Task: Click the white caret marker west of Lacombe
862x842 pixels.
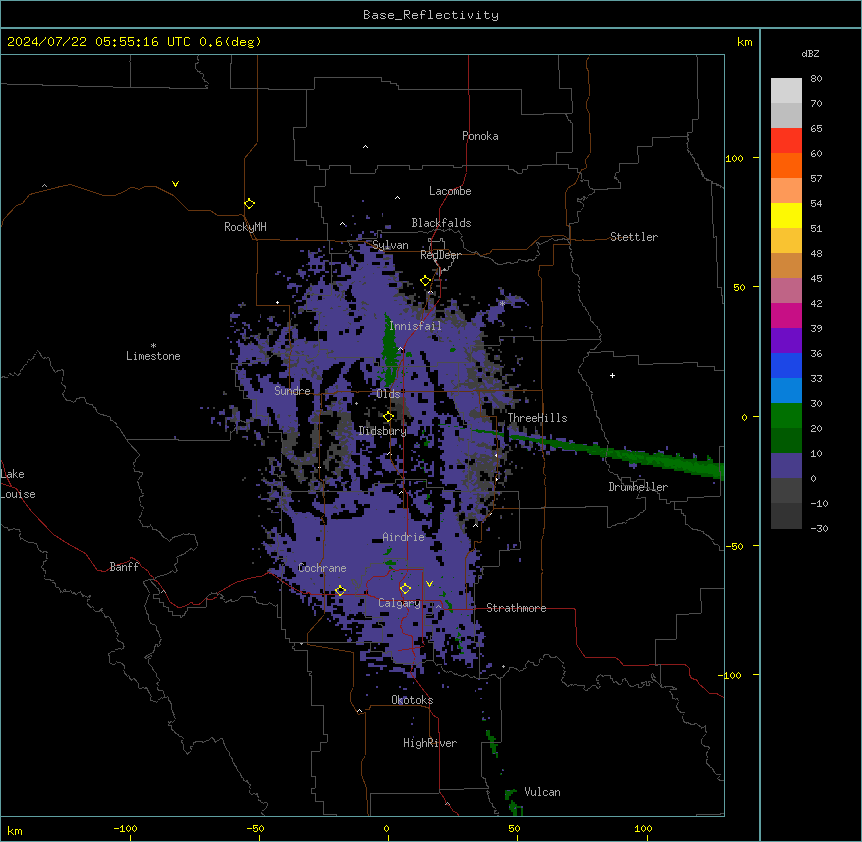Action: [x=397, y=197]
